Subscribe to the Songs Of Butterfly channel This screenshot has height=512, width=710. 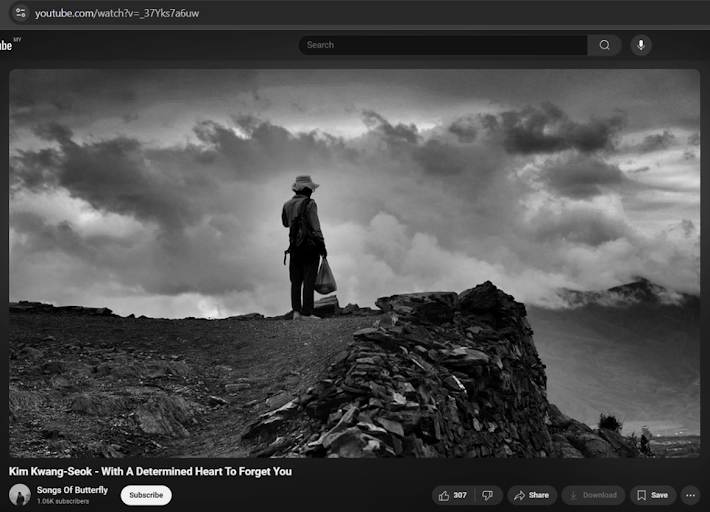click(x=146, y=495)
